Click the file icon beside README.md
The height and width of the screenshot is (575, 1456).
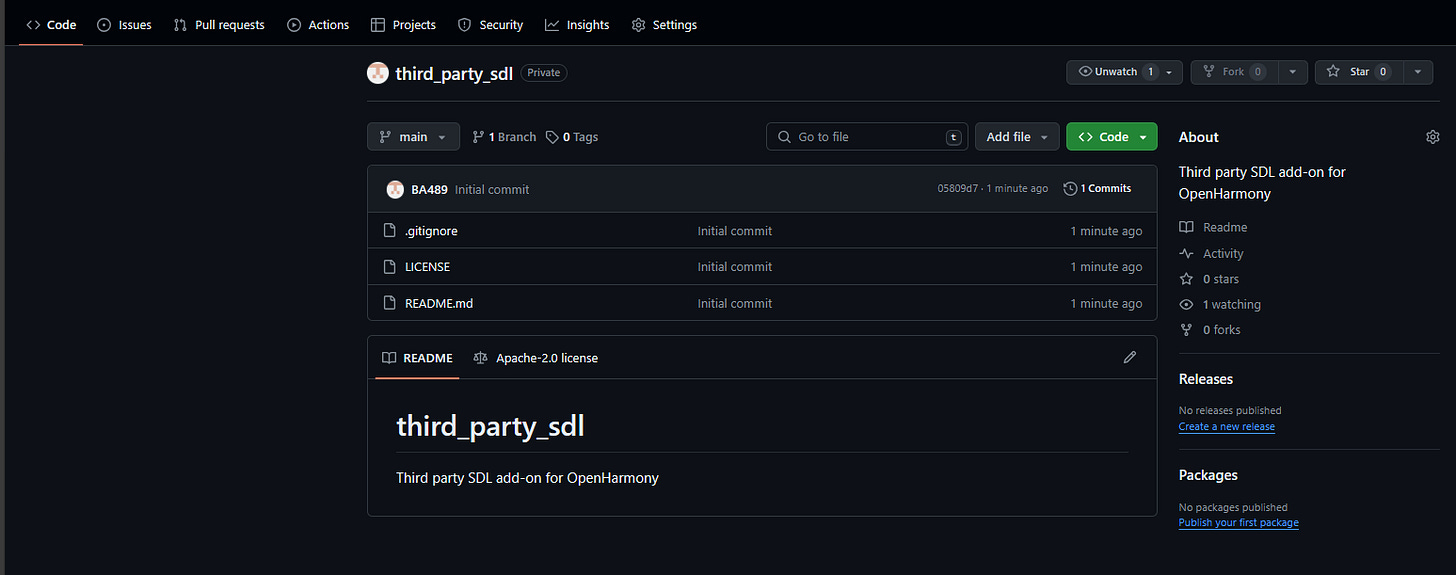(391, 303)
